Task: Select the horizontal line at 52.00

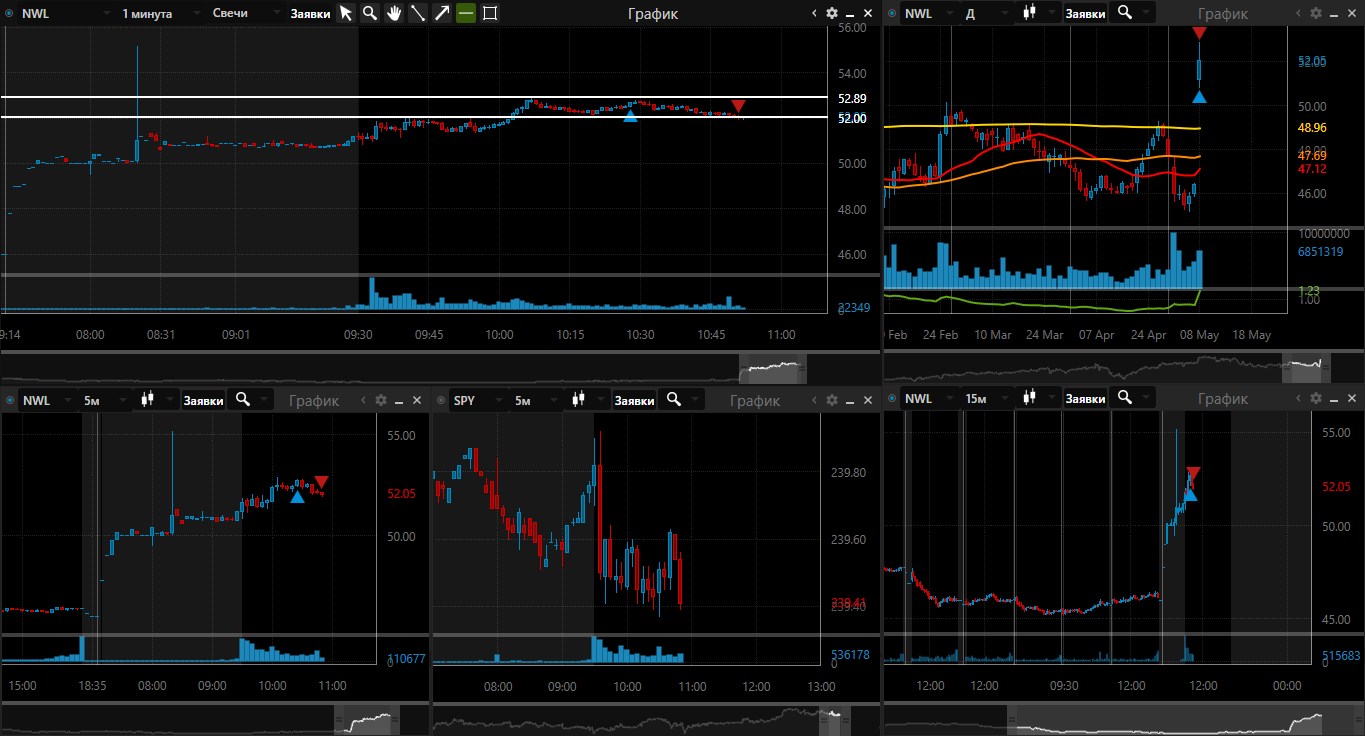Action: click(416, 117)
